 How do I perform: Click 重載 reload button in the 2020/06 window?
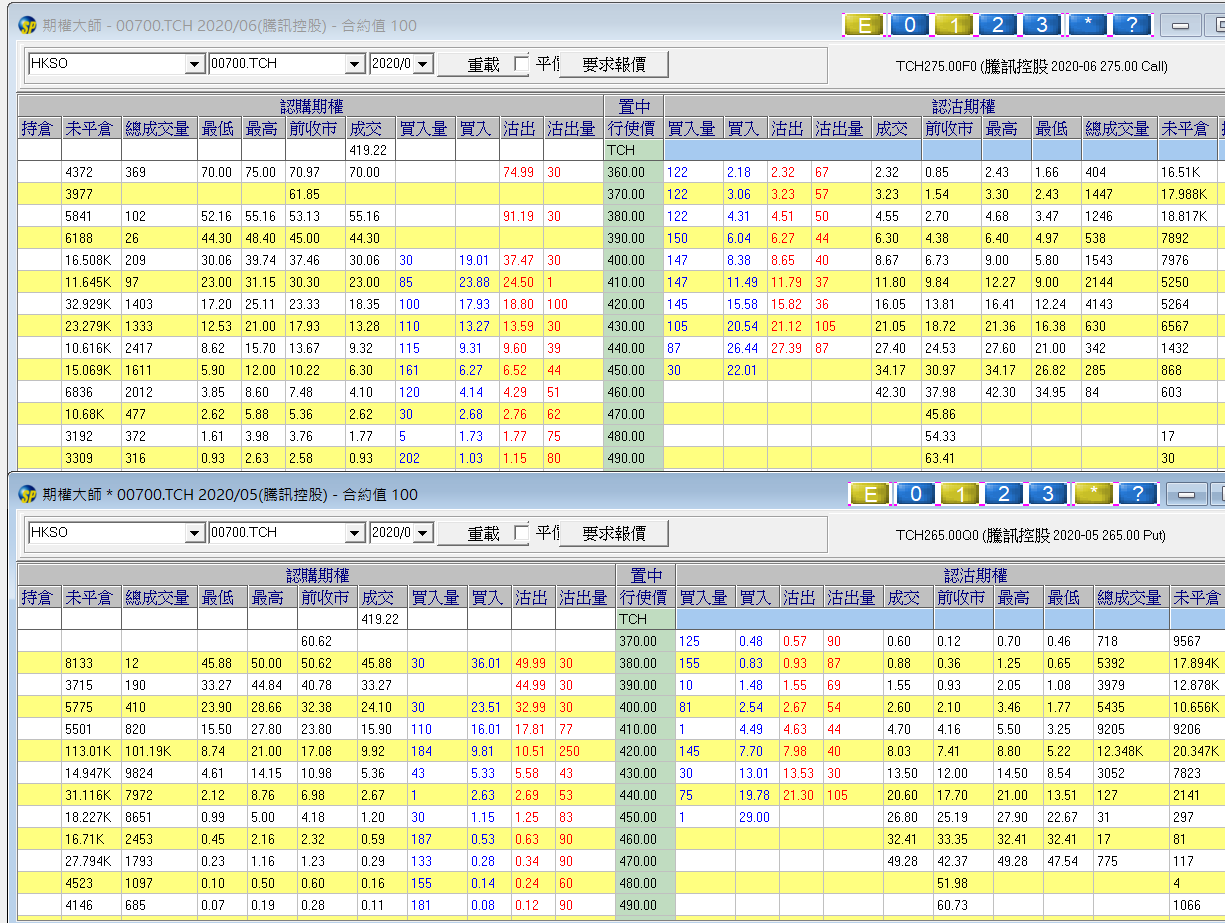click(483, 64)
